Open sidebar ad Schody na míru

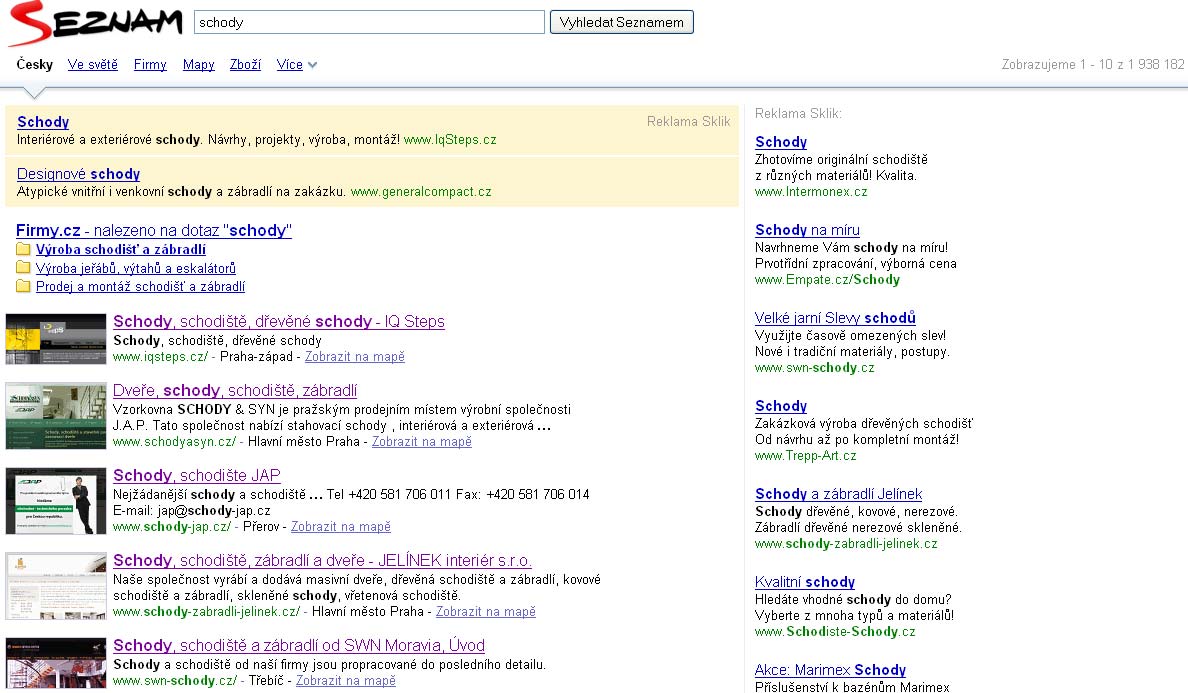pyautogui.click(x=808, y=229)
